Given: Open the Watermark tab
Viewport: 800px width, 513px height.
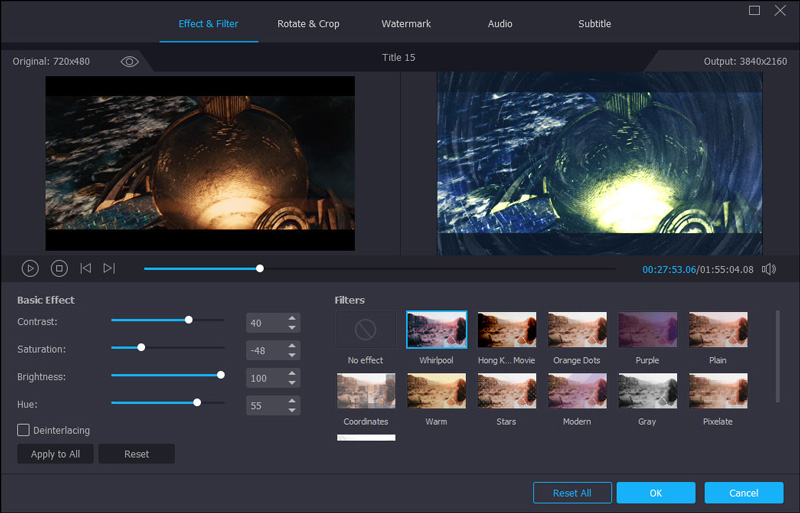Looking at the screenshot, I should pyautogui.click(x=406, y=24).
